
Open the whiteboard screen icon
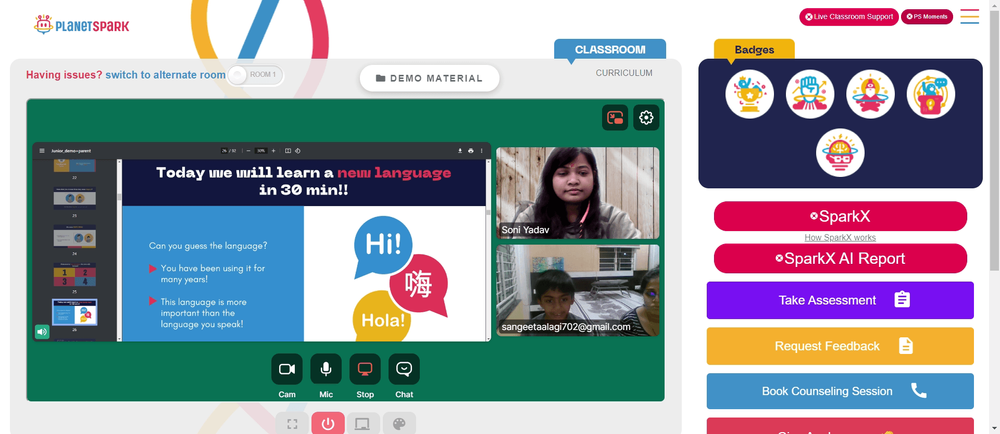tap(364, 424)
